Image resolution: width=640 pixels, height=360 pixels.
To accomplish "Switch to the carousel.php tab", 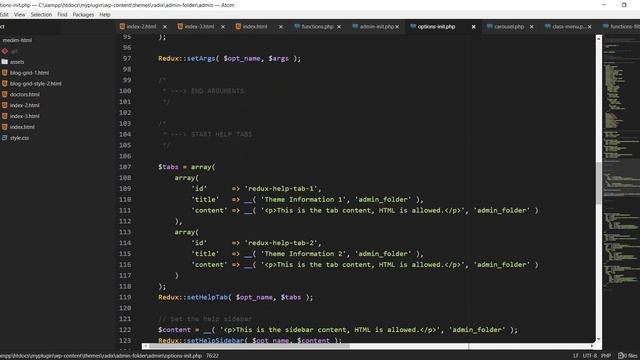I will tap(509, 27).
